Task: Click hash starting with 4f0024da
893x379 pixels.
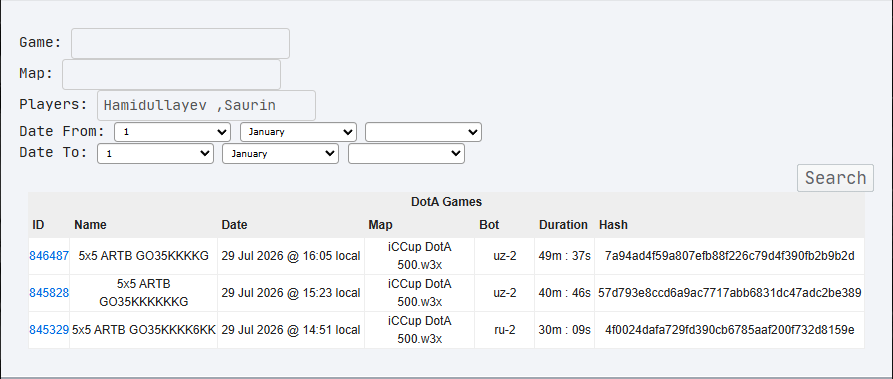Action: pyautogui.click(x=730, y=330)
